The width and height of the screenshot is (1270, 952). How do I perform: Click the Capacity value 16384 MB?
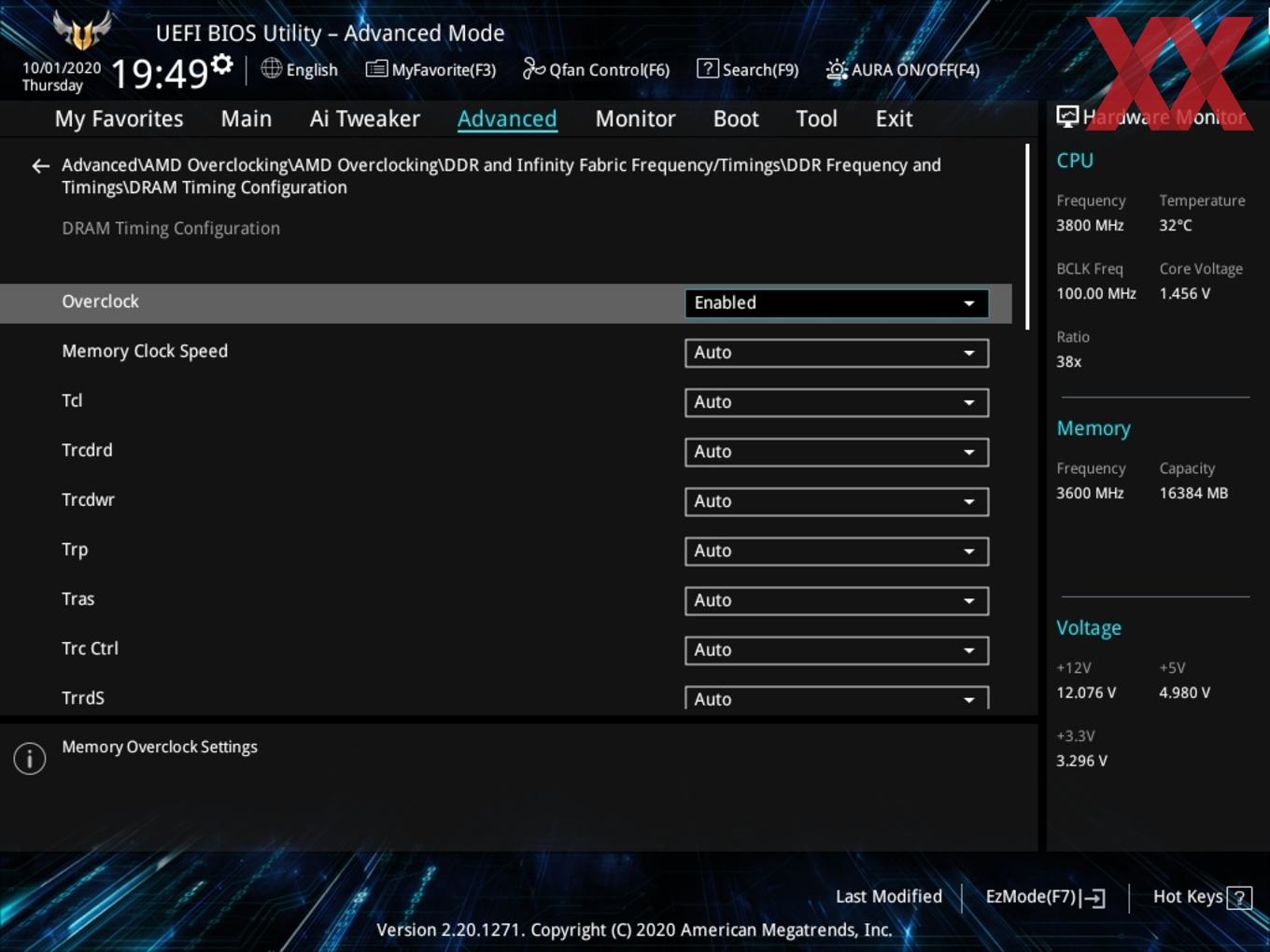click(1193, 493)
